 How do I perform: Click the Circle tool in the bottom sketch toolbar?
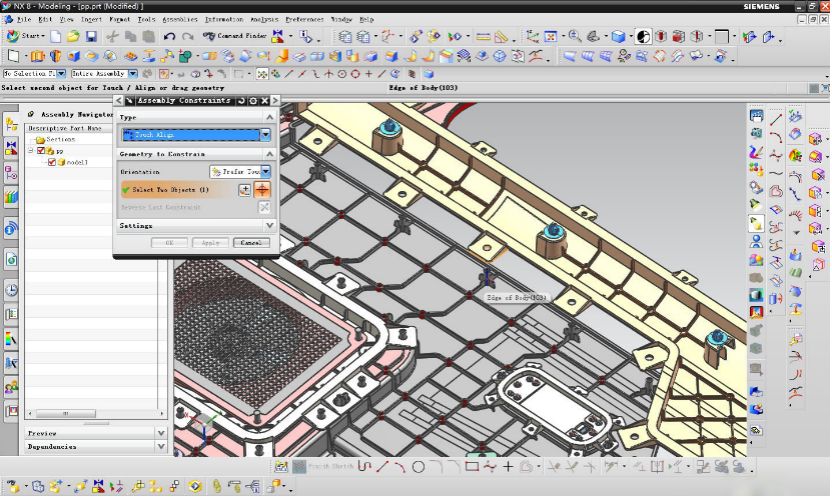pos(419,467)
